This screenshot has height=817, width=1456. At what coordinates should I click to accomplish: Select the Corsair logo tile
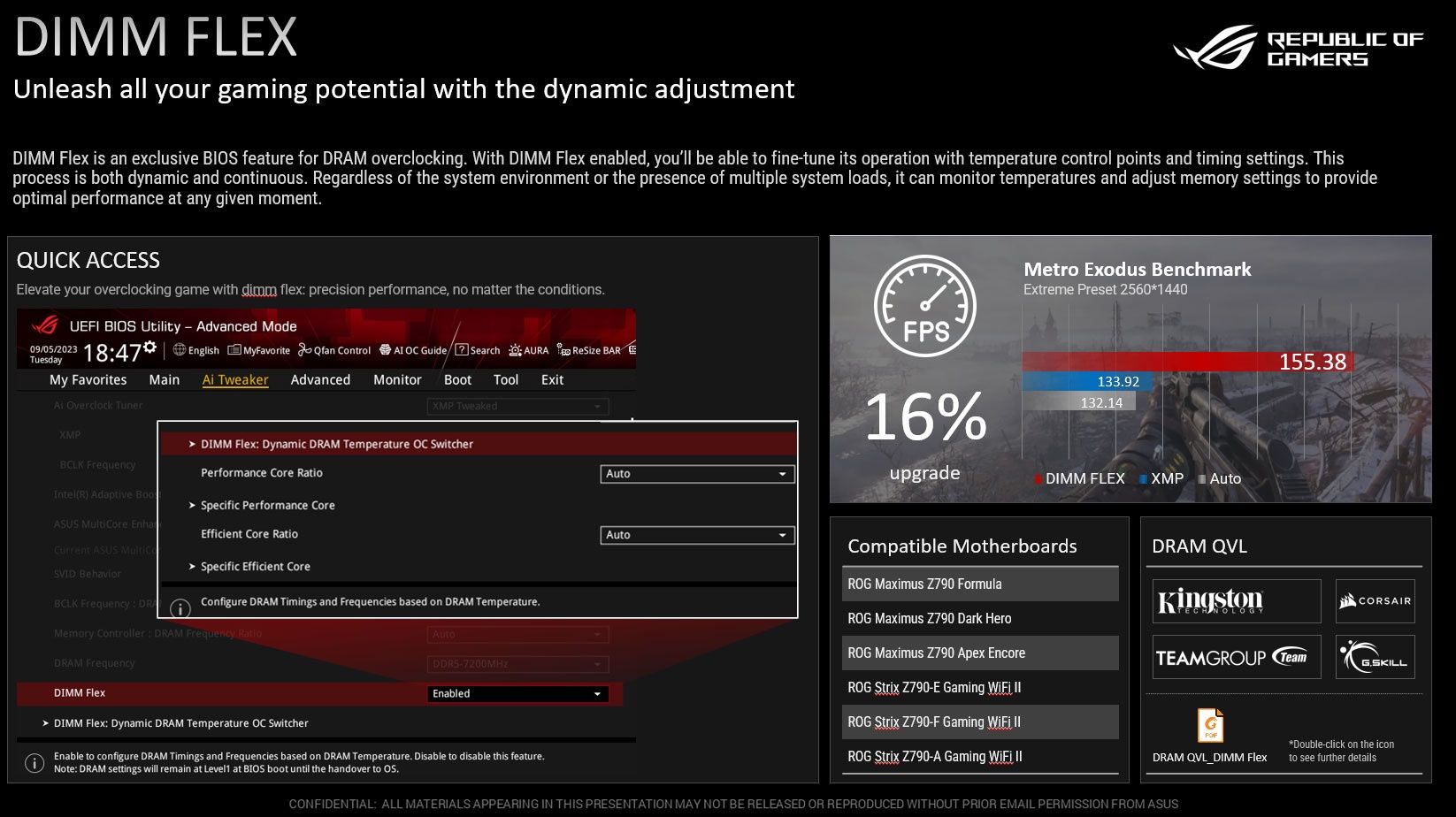1375,601
